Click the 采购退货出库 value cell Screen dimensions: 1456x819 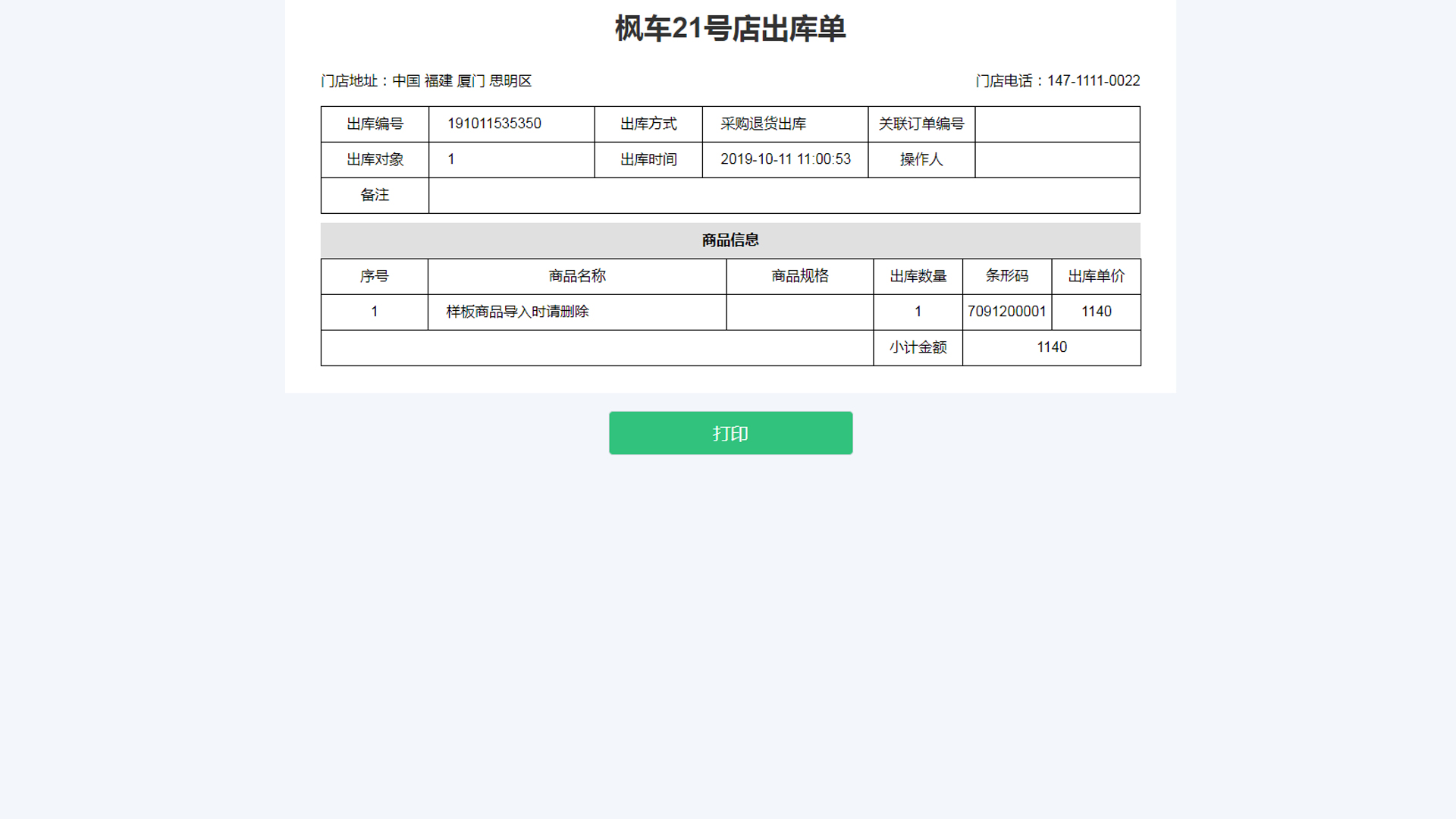[763, 124]
